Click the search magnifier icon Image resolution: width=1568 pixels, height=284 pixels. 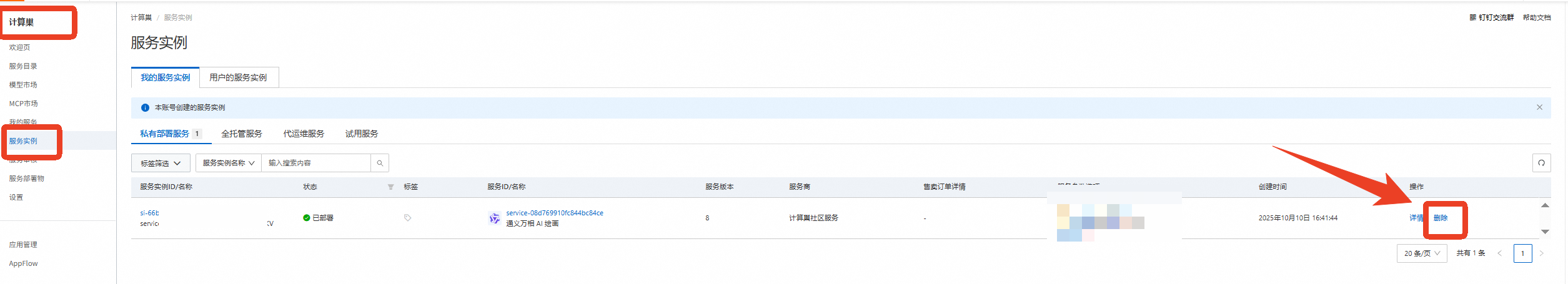pos(379,163)
